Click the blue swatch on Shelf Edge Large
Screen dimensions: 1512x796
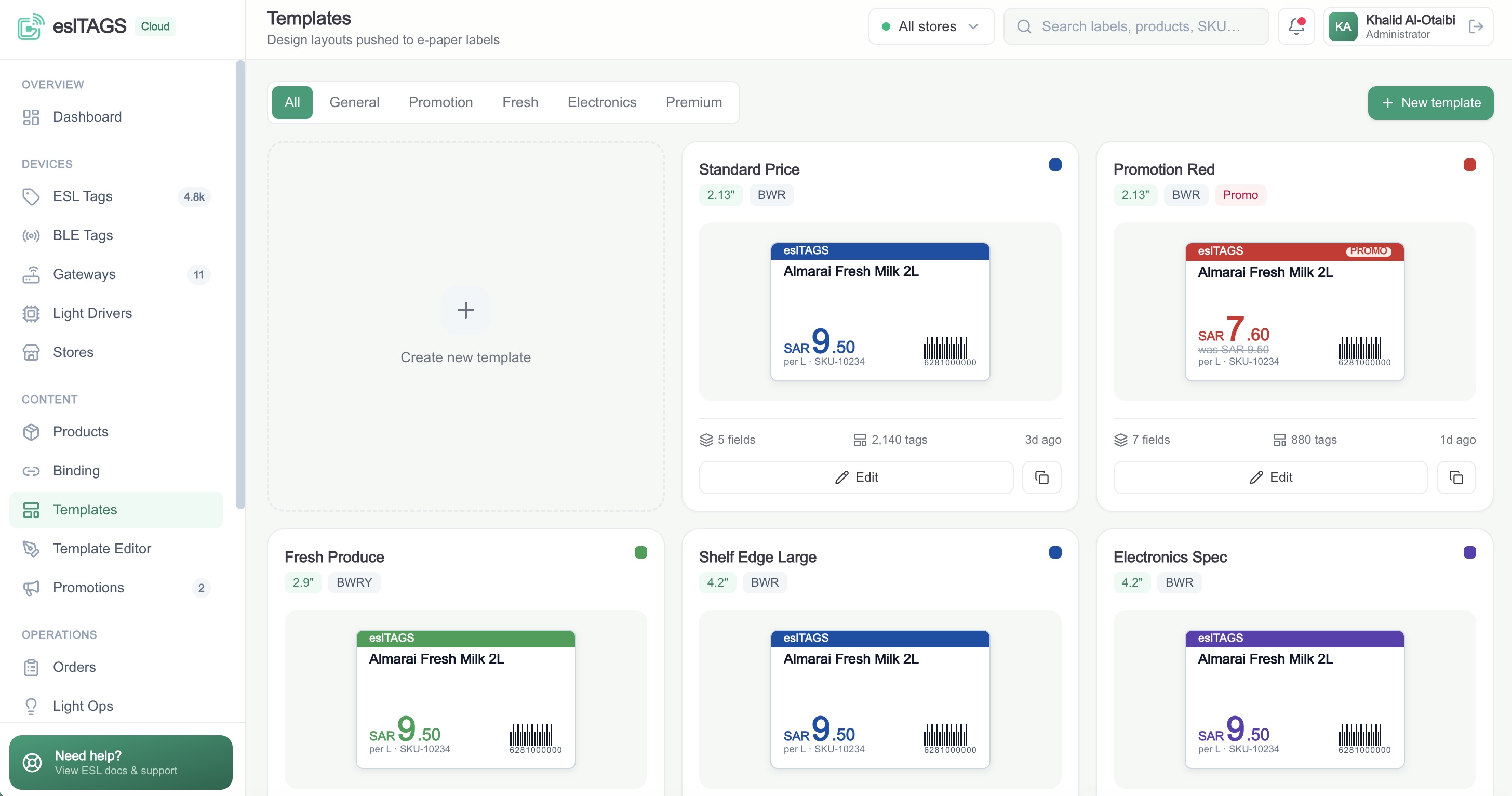pyautogui.click(x=1055, y=552)
